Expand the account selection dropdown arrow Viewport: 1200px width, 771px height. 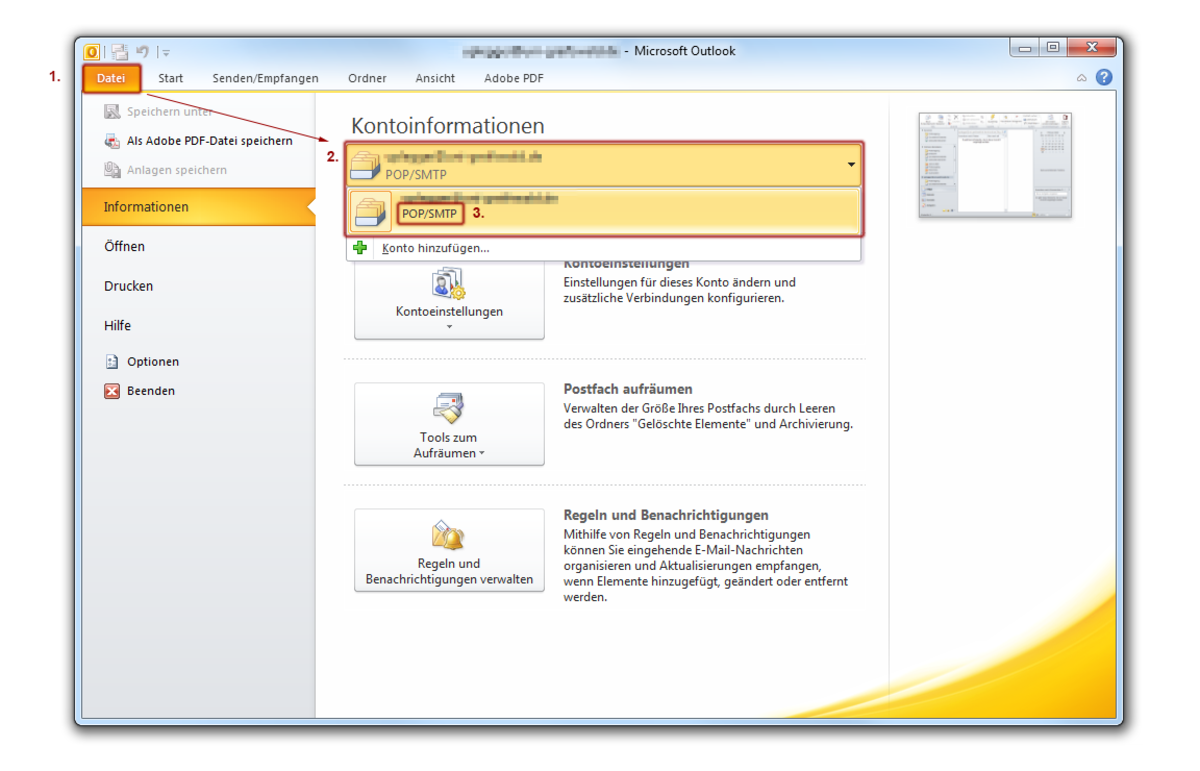851,165
